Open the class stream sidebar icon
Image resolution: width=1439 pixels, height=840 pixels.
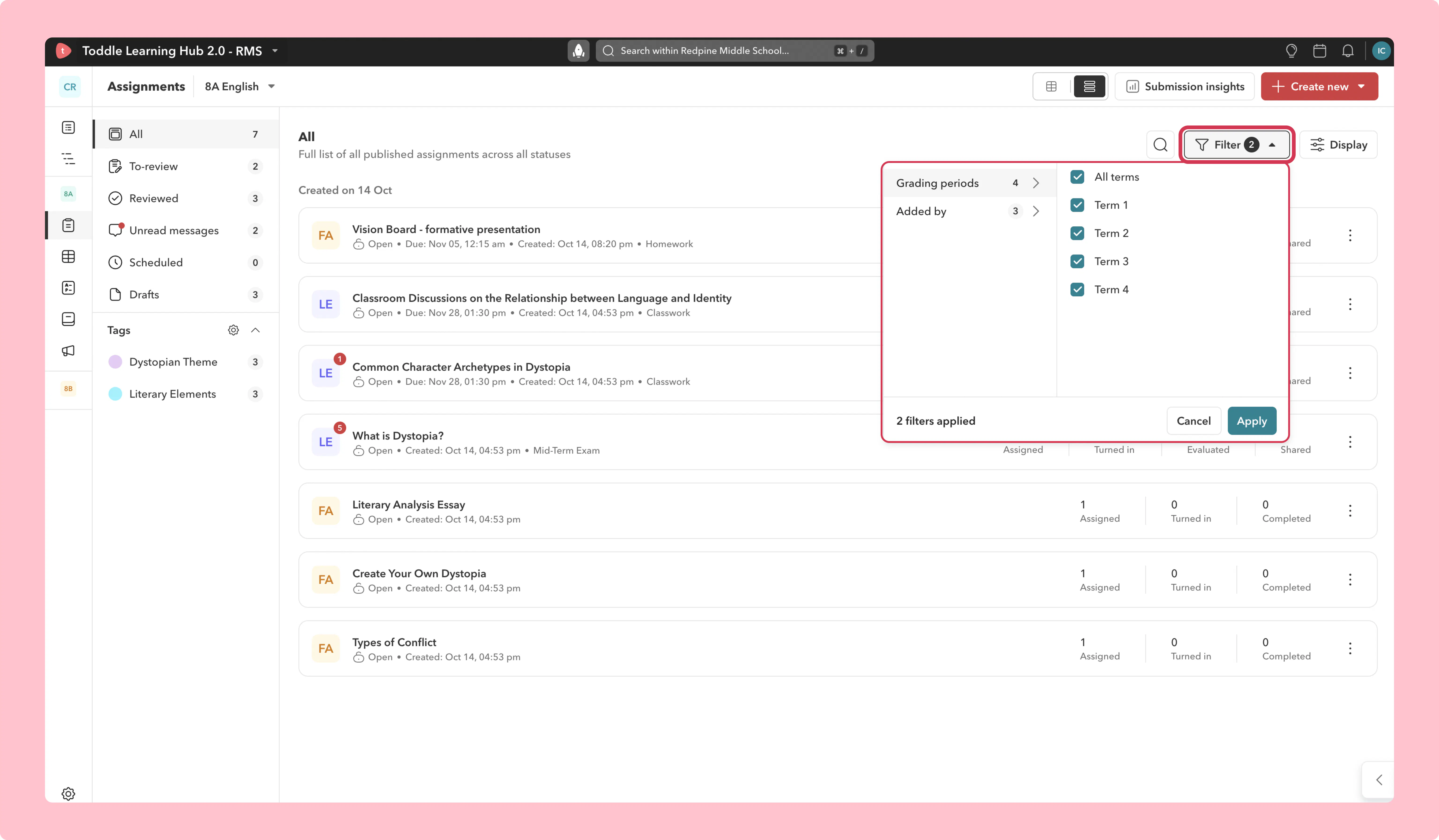point(69,127)
